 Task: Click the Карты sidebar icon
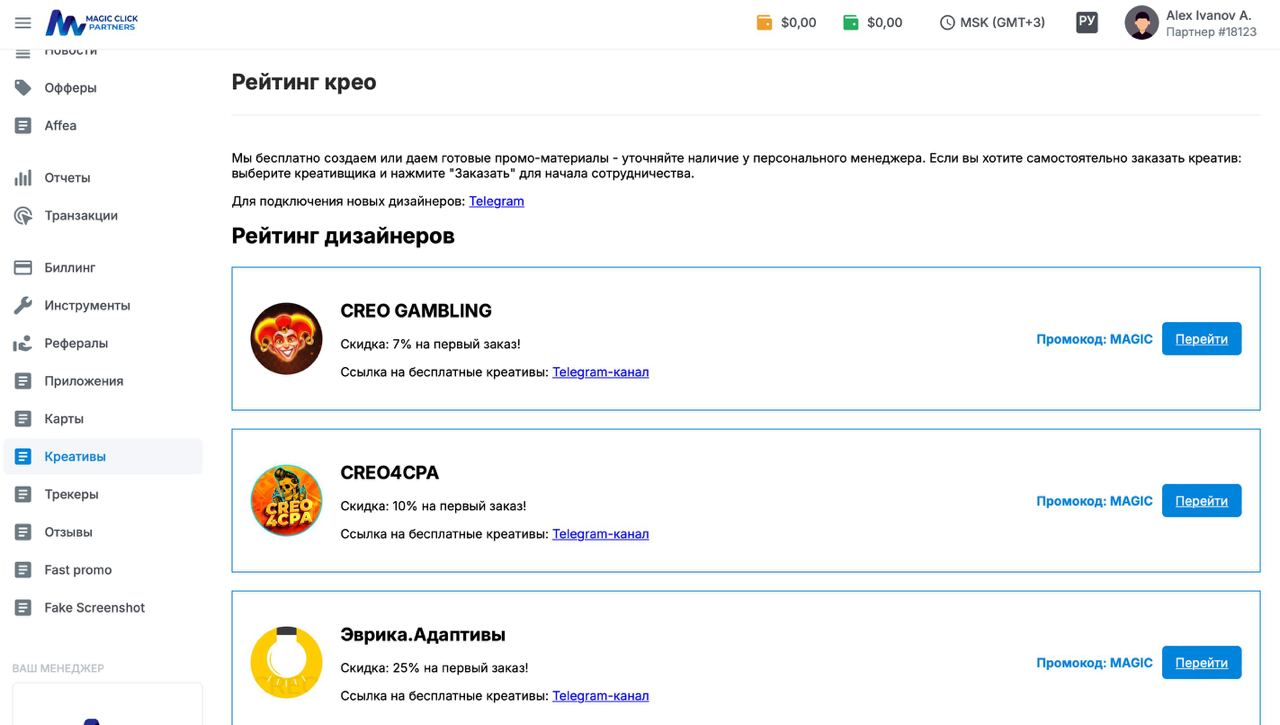pos(23,419)
